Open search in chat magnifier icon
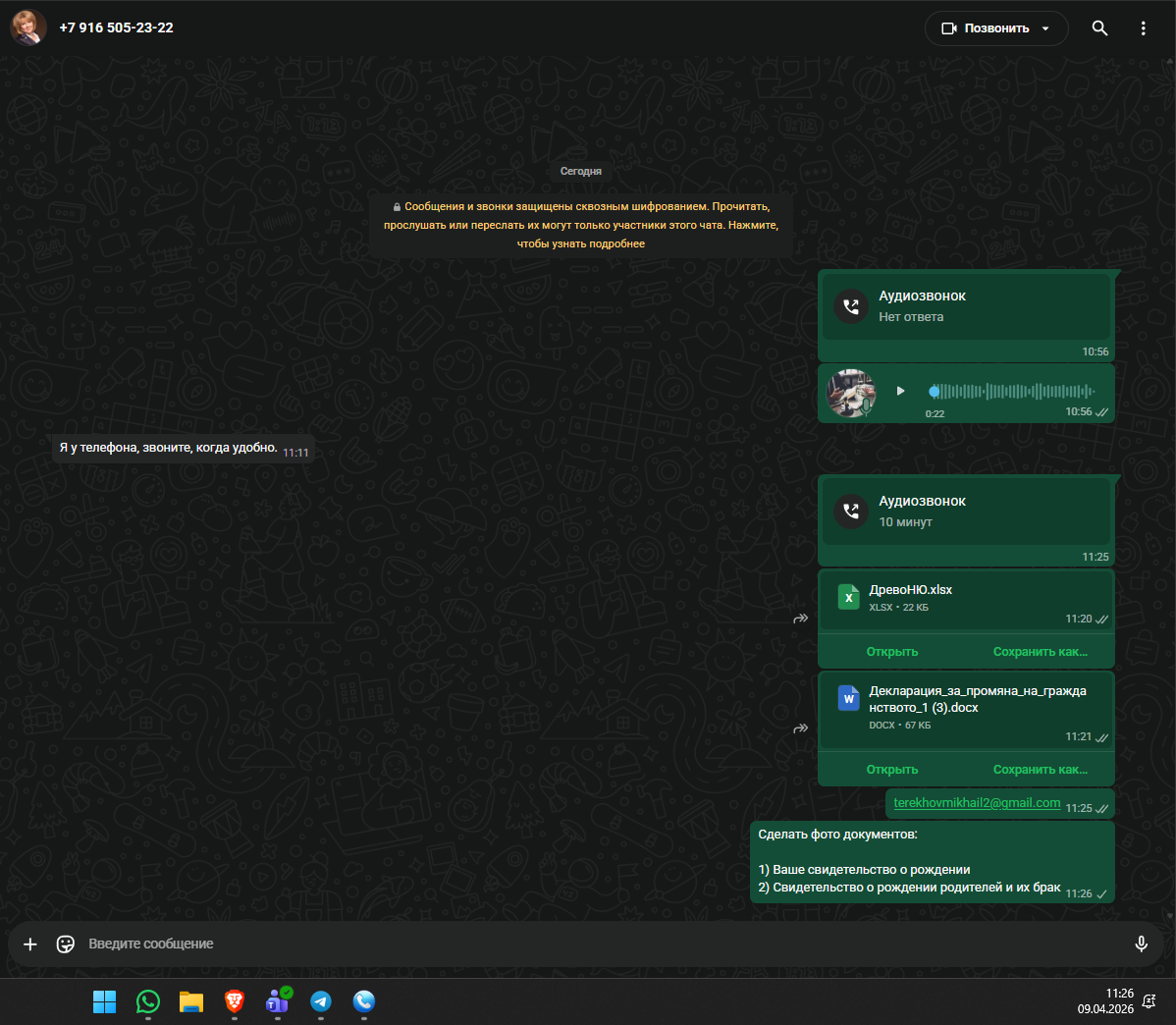Screen dimensions: 1176x1025 tap(1099, 28)
